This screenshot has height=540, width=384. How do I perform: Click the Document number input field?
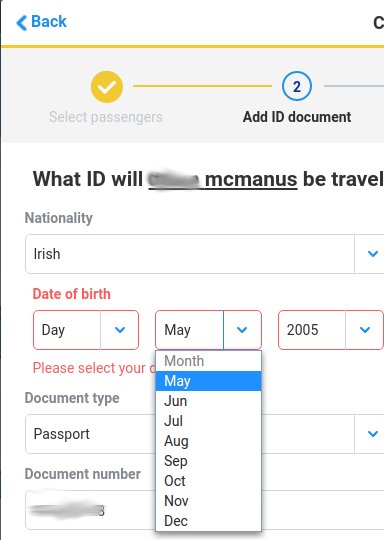[205, 510]
